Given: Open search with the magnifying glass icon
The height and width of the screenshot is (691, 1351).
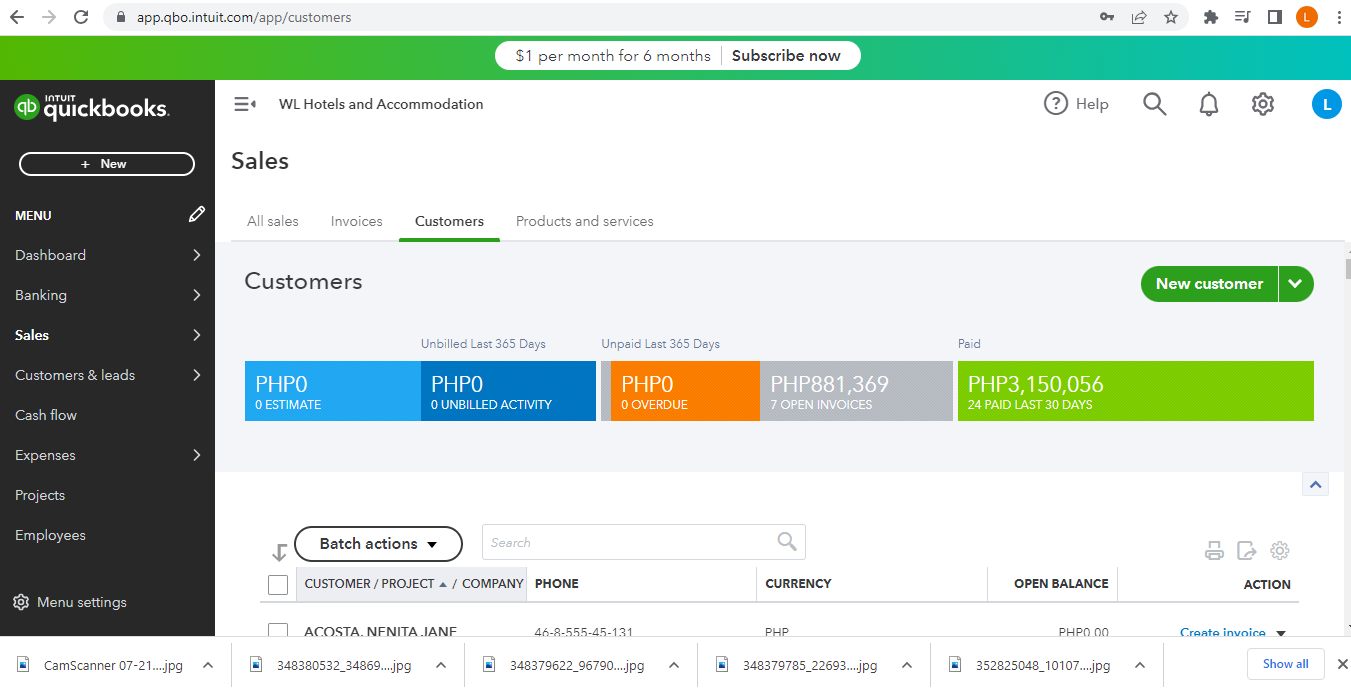Looking at the screenshot, I should pyautogui.click(x=1154, y=104).
